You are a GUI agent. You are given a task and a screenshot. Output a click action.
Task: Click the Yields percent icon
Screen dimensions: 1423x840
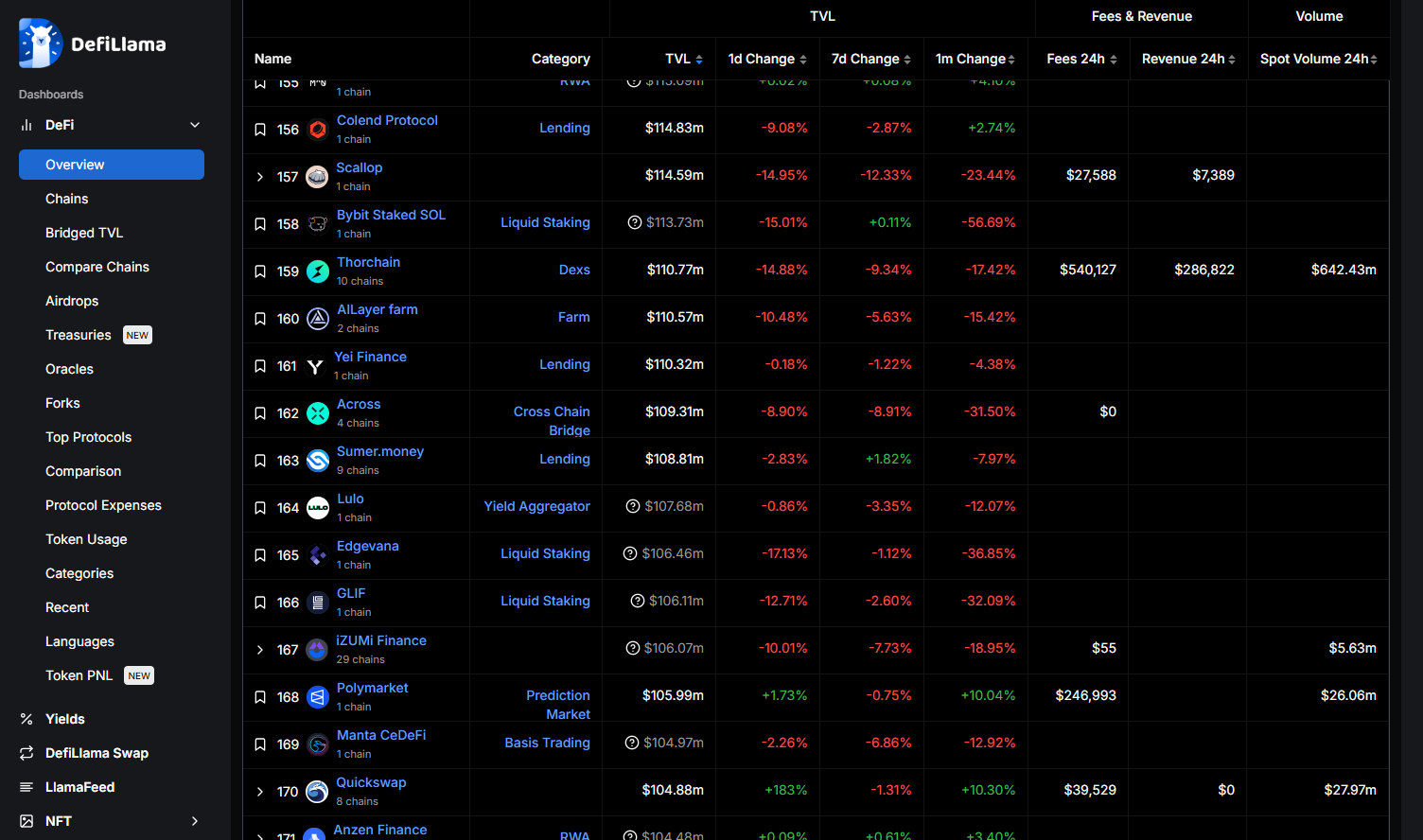click(26, 719)
